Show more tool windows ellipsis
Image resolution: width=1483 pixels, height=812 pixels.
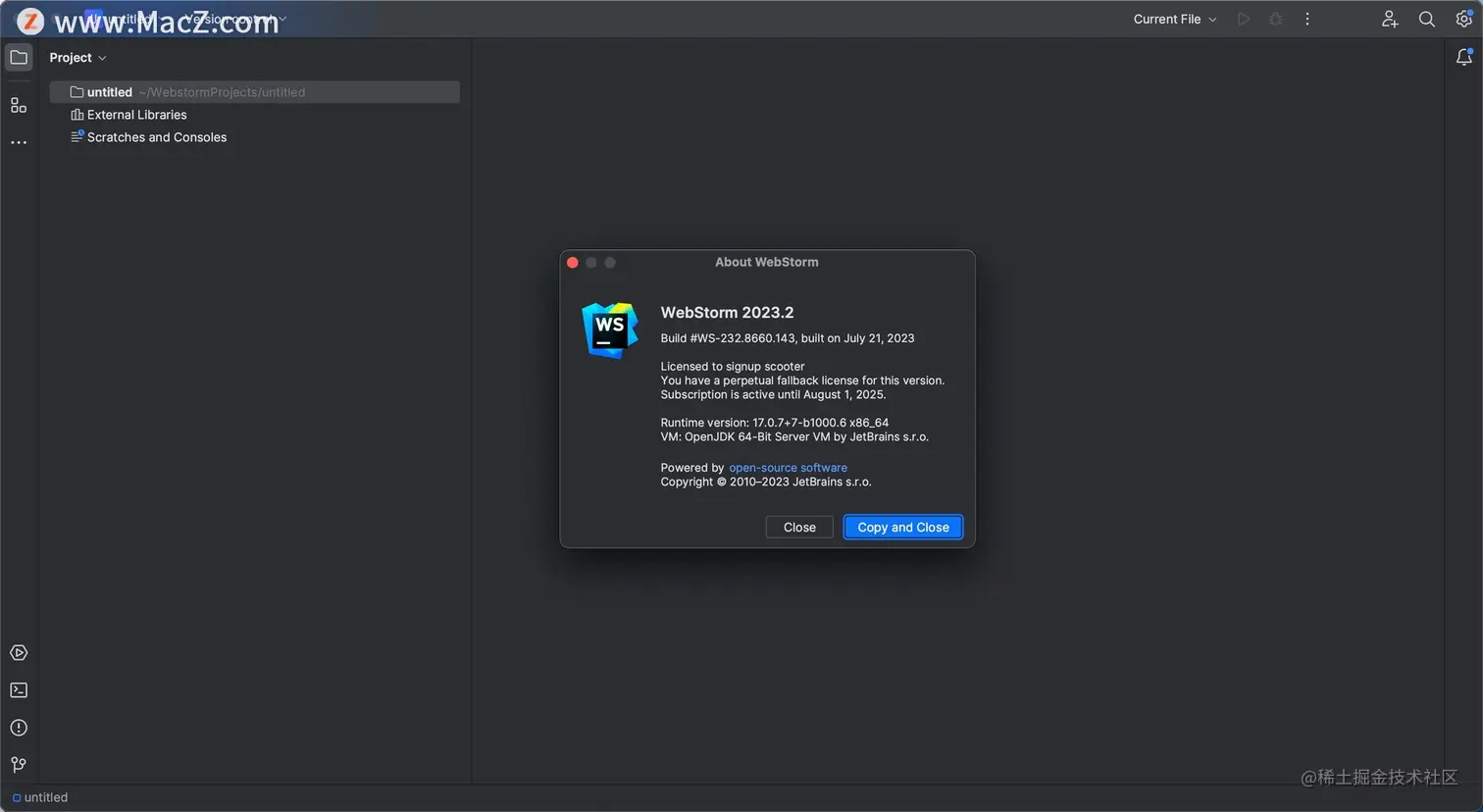coord(19,142)
